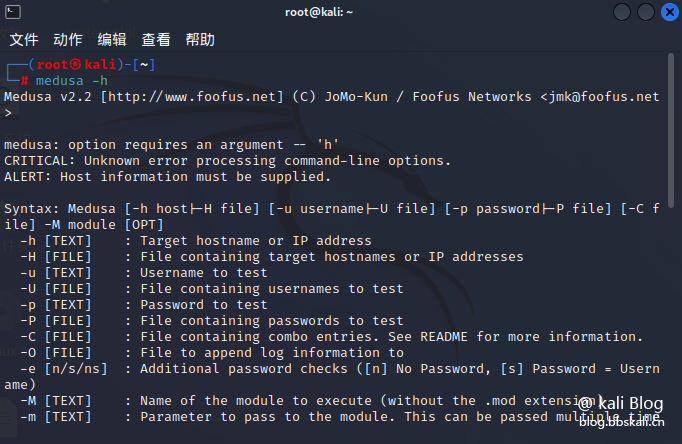The height and width of the screenshot is (444, 682).
Task: Click the terminal icon in the title bar
Action: 13,12
